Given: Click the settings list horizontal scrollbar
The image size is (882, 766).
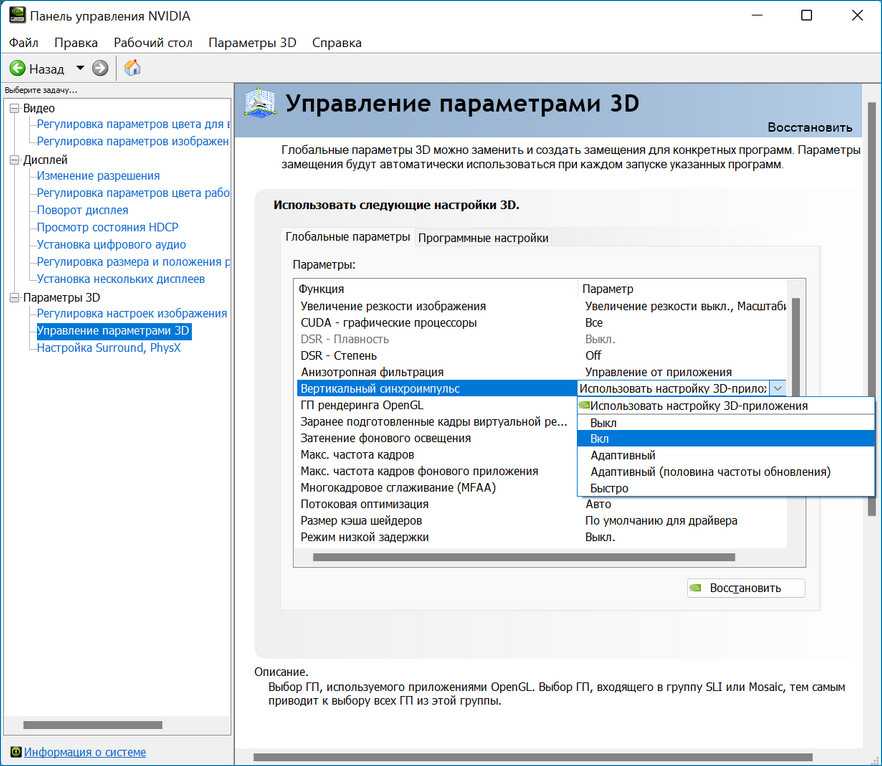Looking at the screenshot, I should click(x=520, y=557).
